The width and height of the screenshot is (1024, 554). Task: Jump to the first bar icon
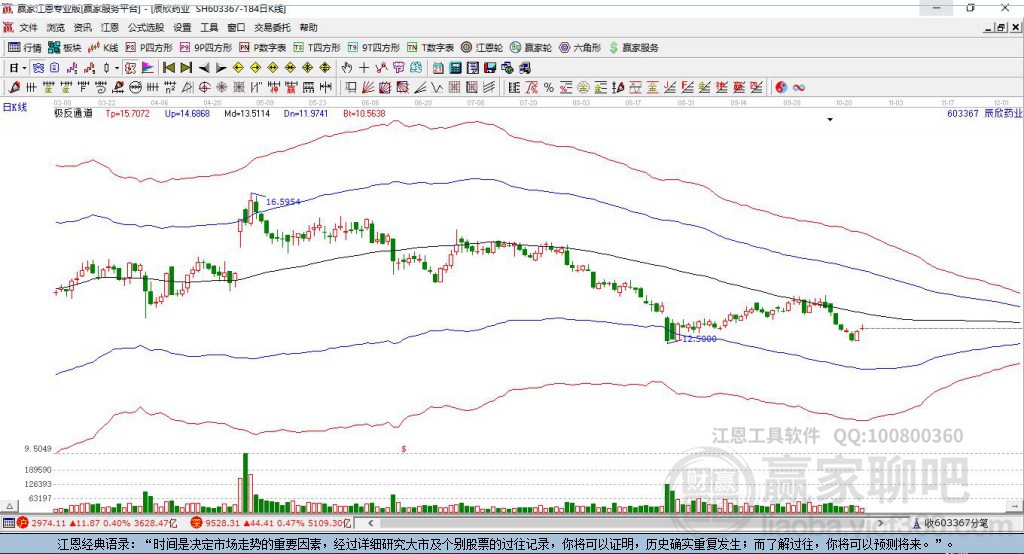[169, 68]
